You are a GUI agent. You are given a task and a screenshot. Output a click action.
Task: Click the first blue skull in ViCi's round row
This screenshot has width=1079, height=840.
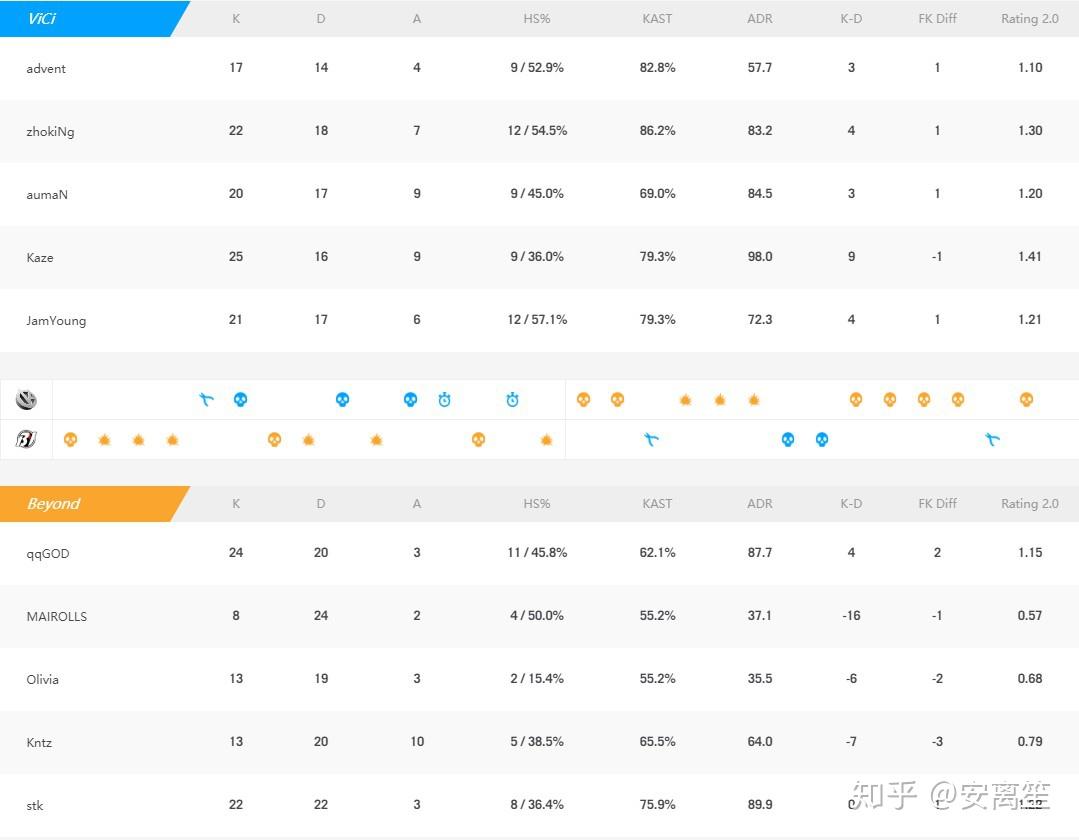coord(240,400)
